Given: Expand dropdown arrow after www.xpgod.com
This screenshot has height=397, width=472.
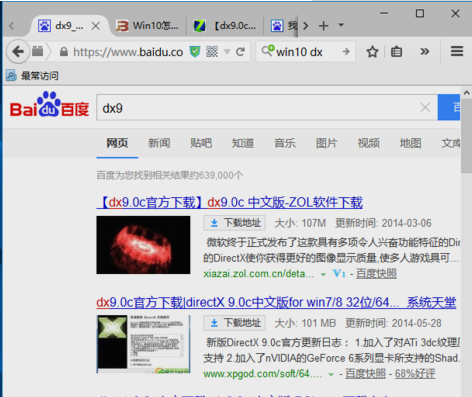Looking at the screenshot, I should coord(331,374).
